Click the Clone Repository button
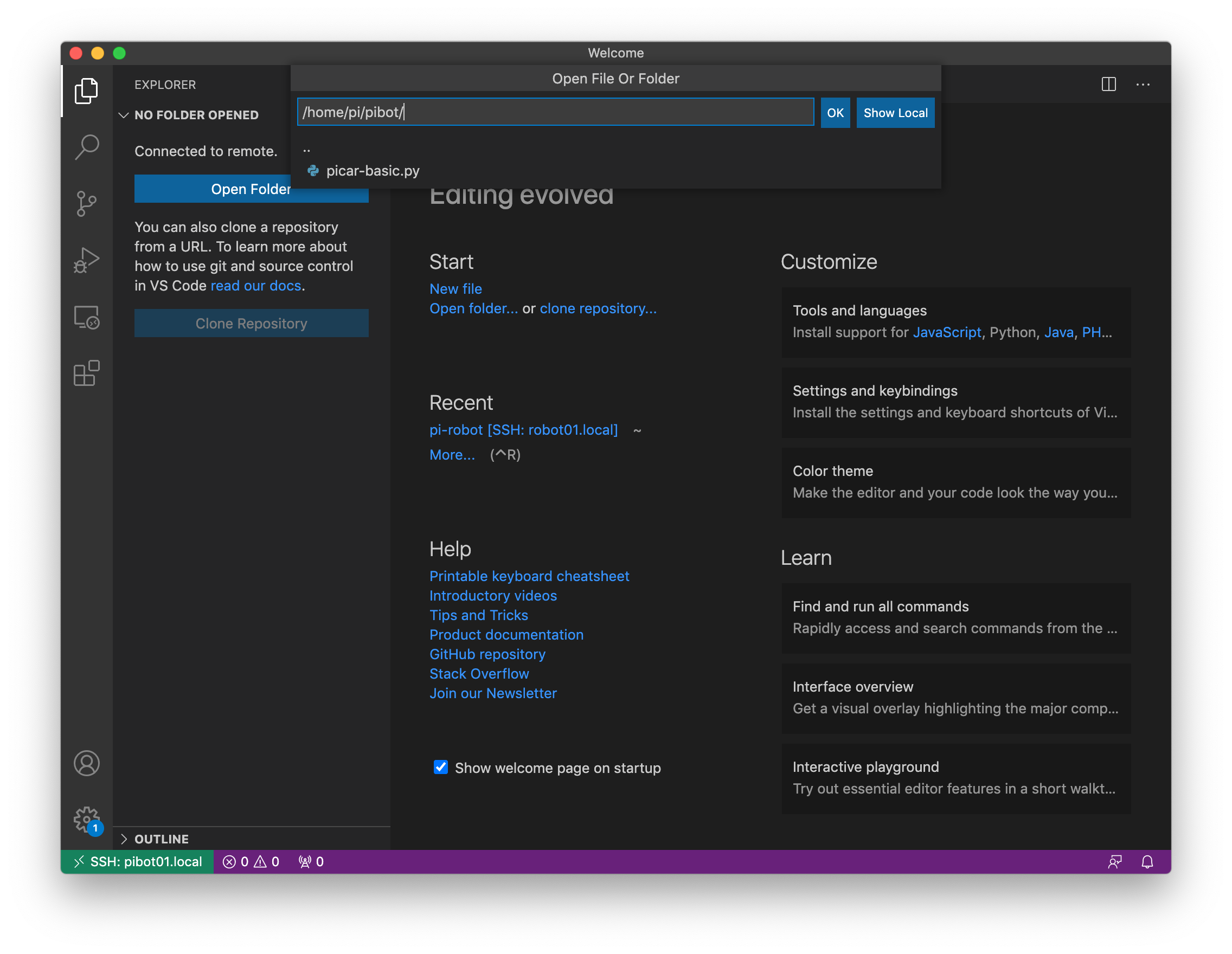 [251, 323]
